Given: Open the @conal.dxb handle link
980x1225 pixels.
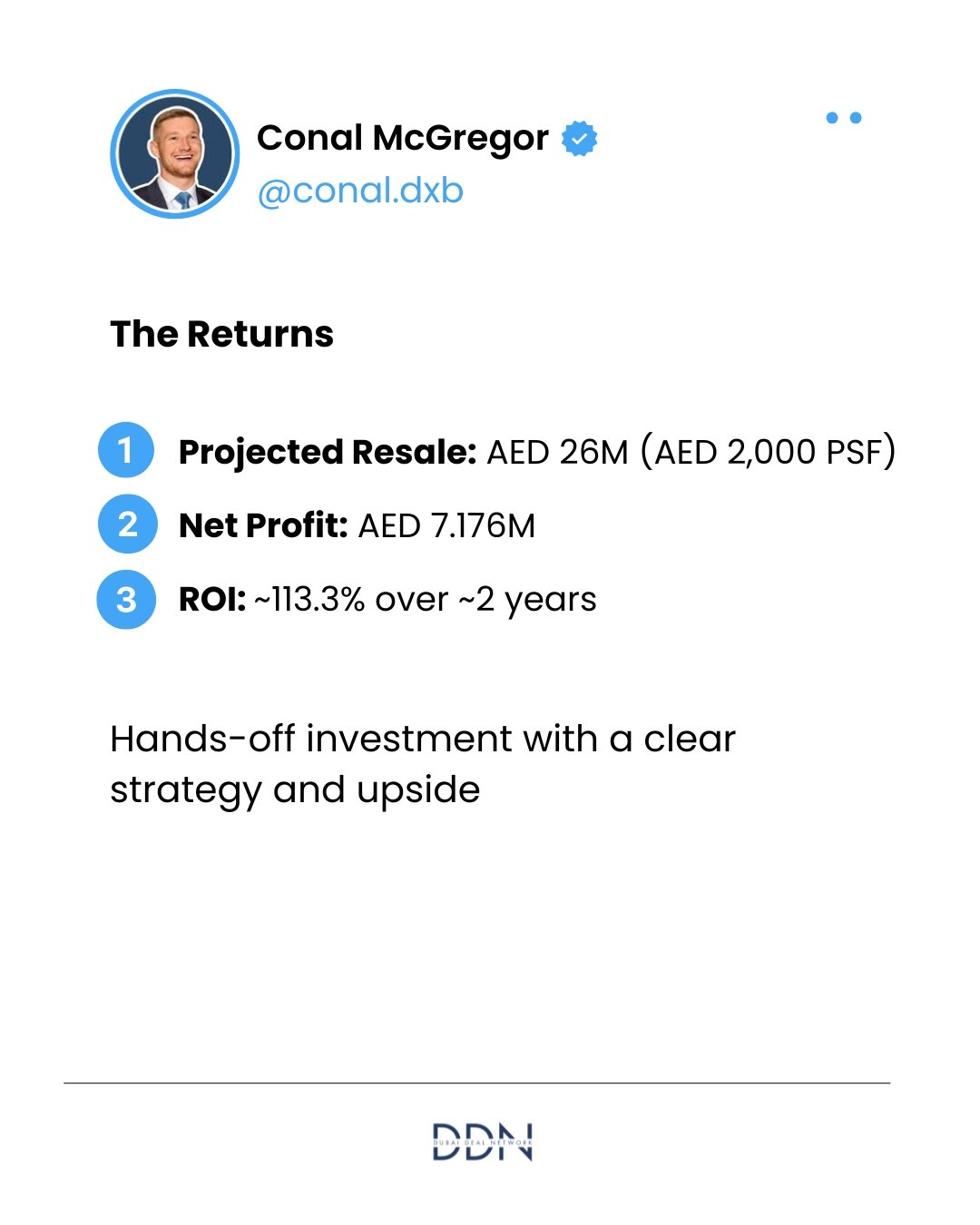Looking at the screenshot, I should click(360, 191).
